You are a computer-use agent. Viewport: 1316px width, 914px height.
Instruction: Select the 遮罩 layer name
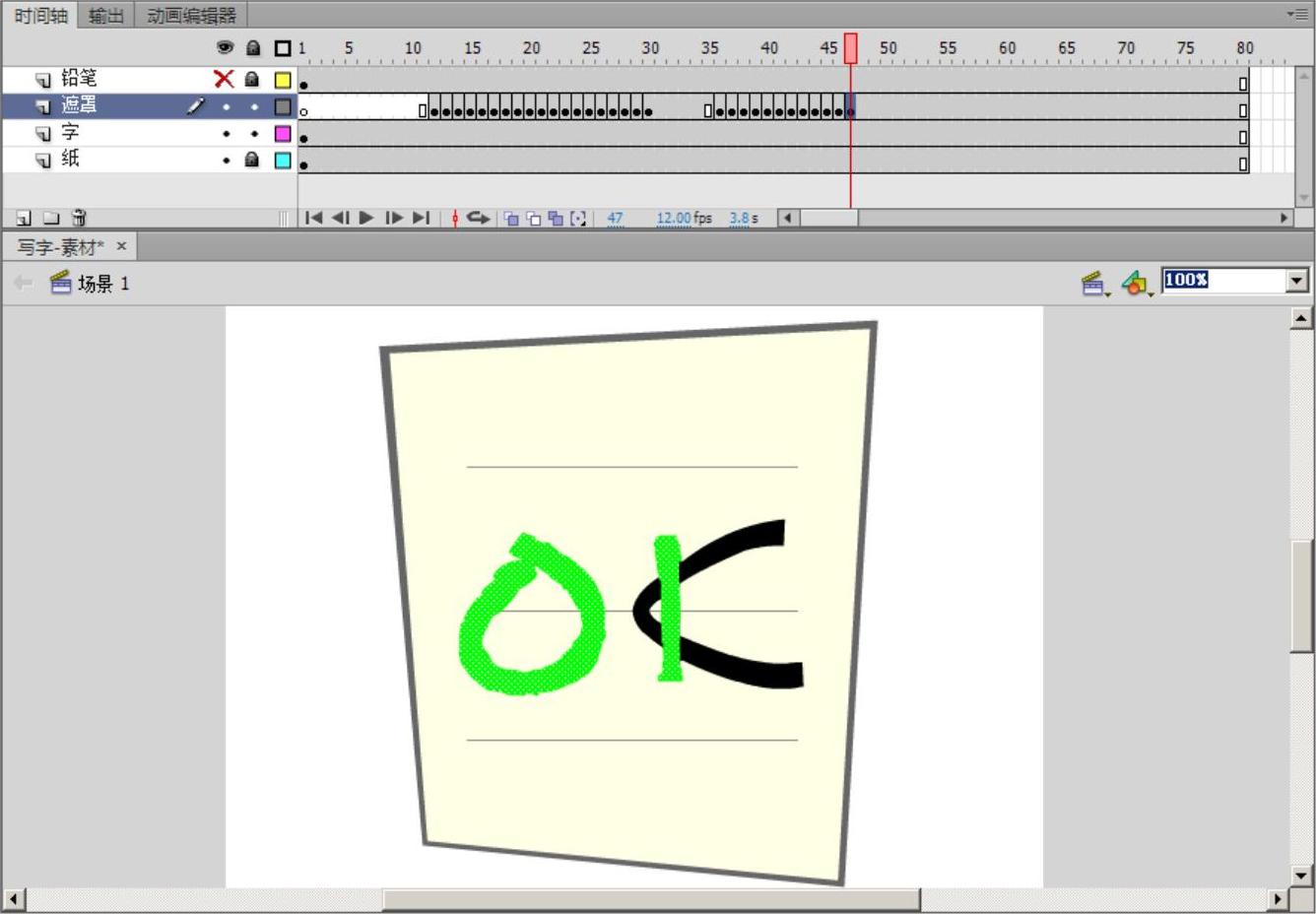[x=79, y=105]
